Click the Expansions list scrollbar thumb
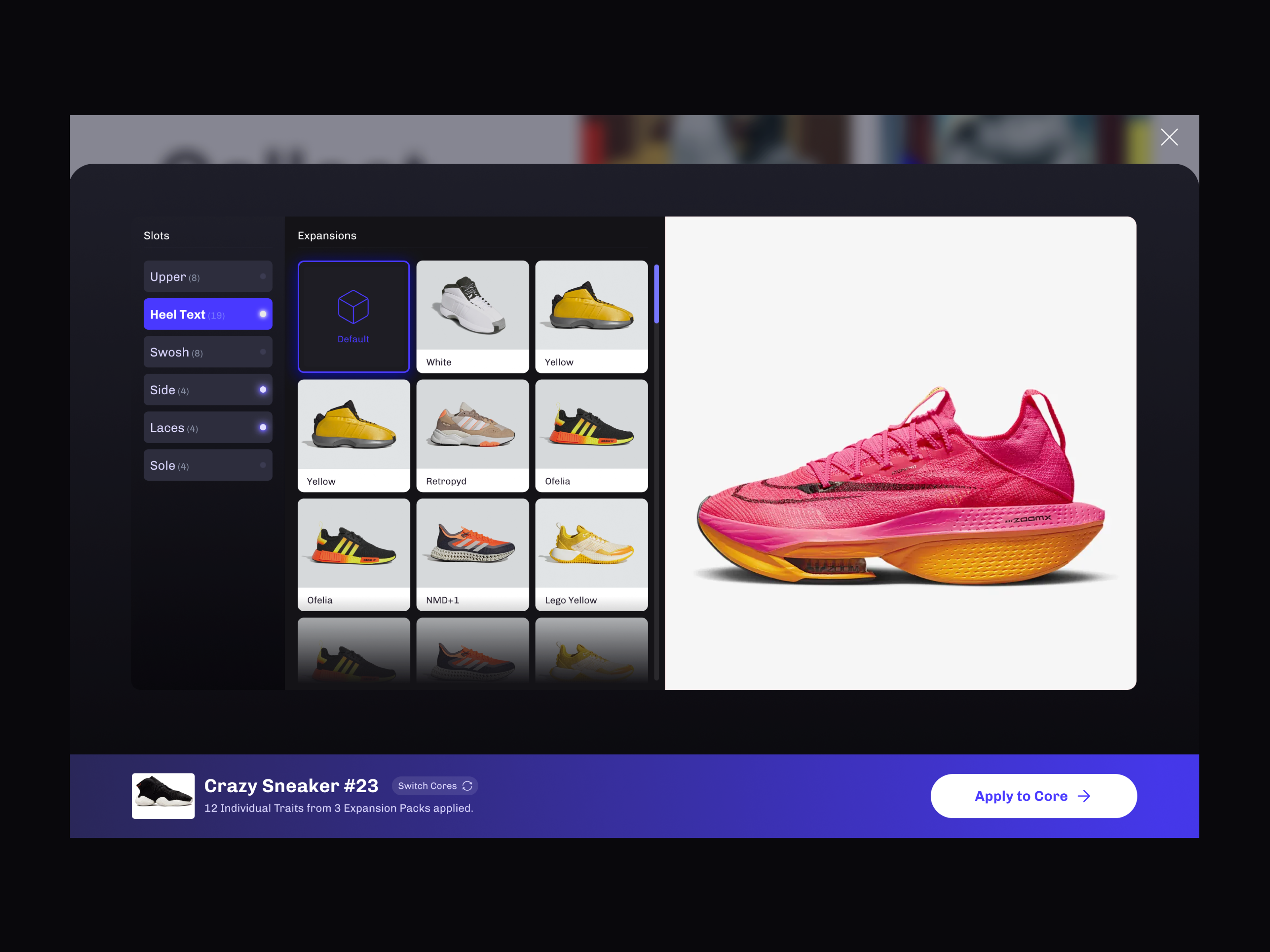Screen dimensions: 1270x952 (656, 294)
